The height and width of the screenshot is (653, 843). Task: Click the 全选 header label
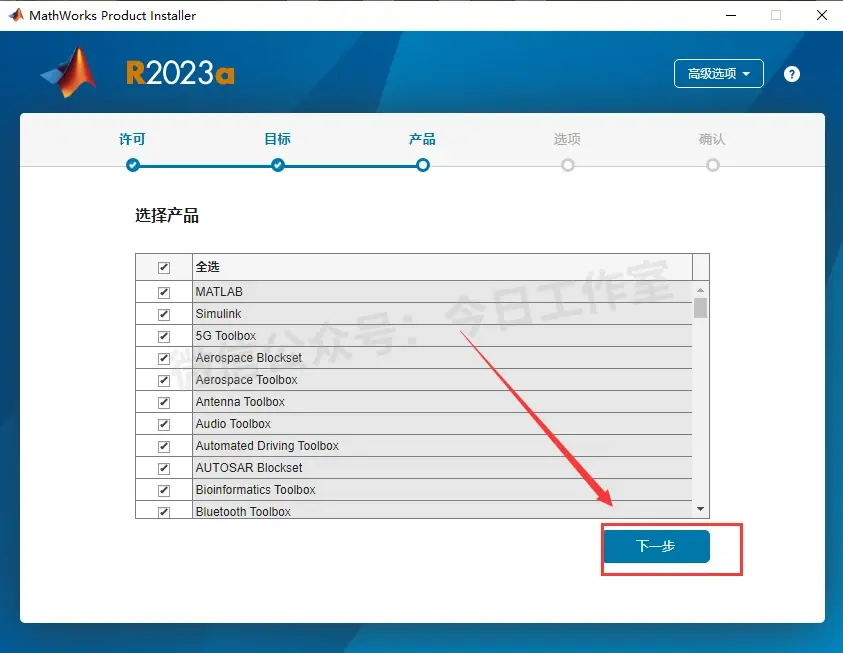pos(208,267)
